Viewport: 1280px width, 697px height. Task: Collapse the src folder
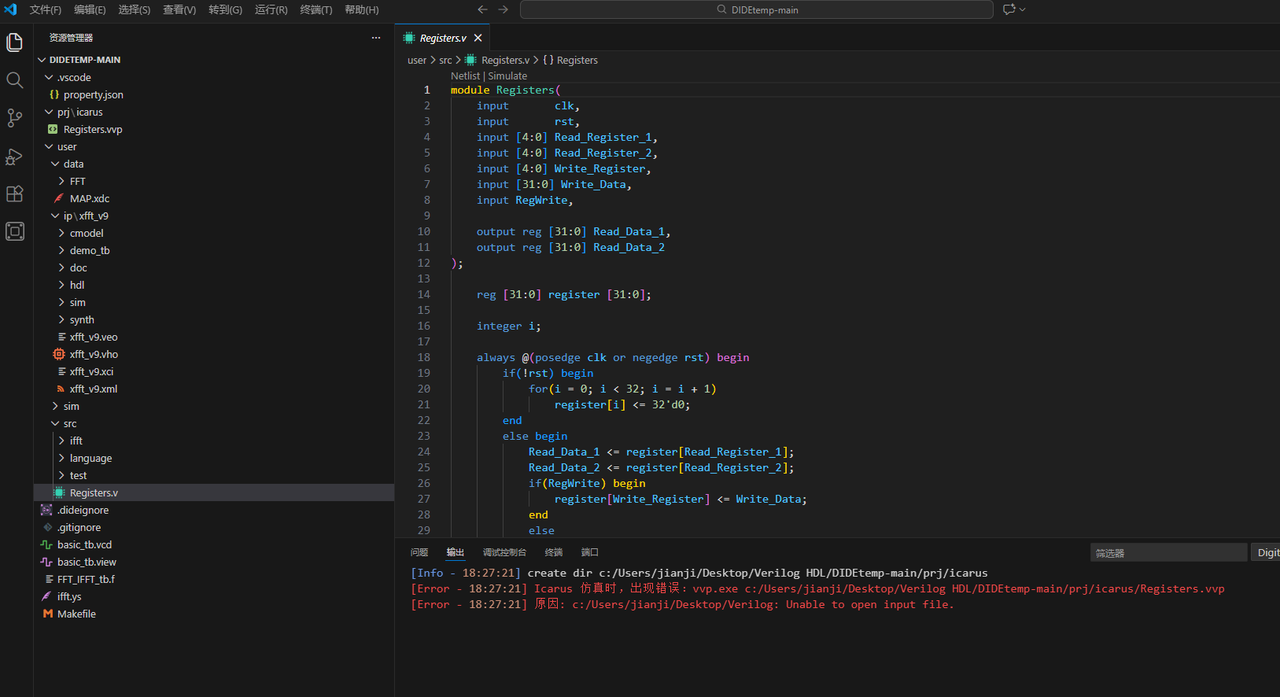pos(69,423)
